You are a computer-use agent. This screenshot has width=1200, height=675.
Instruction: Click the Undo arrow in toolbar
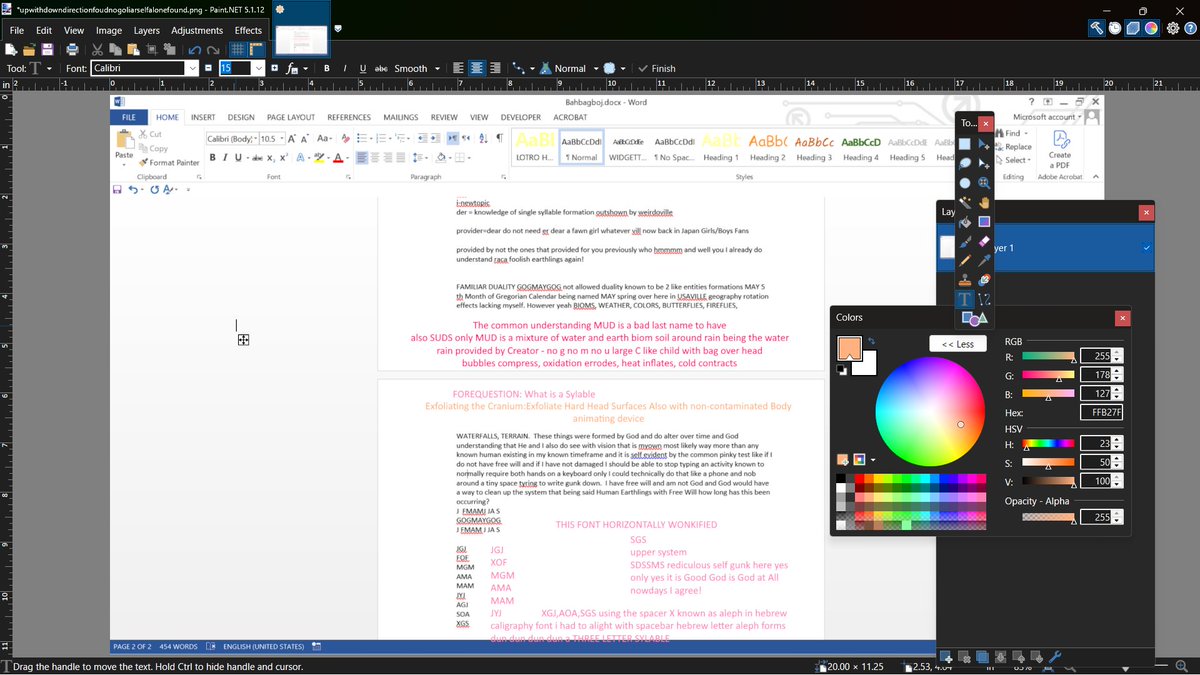[194, 50]
